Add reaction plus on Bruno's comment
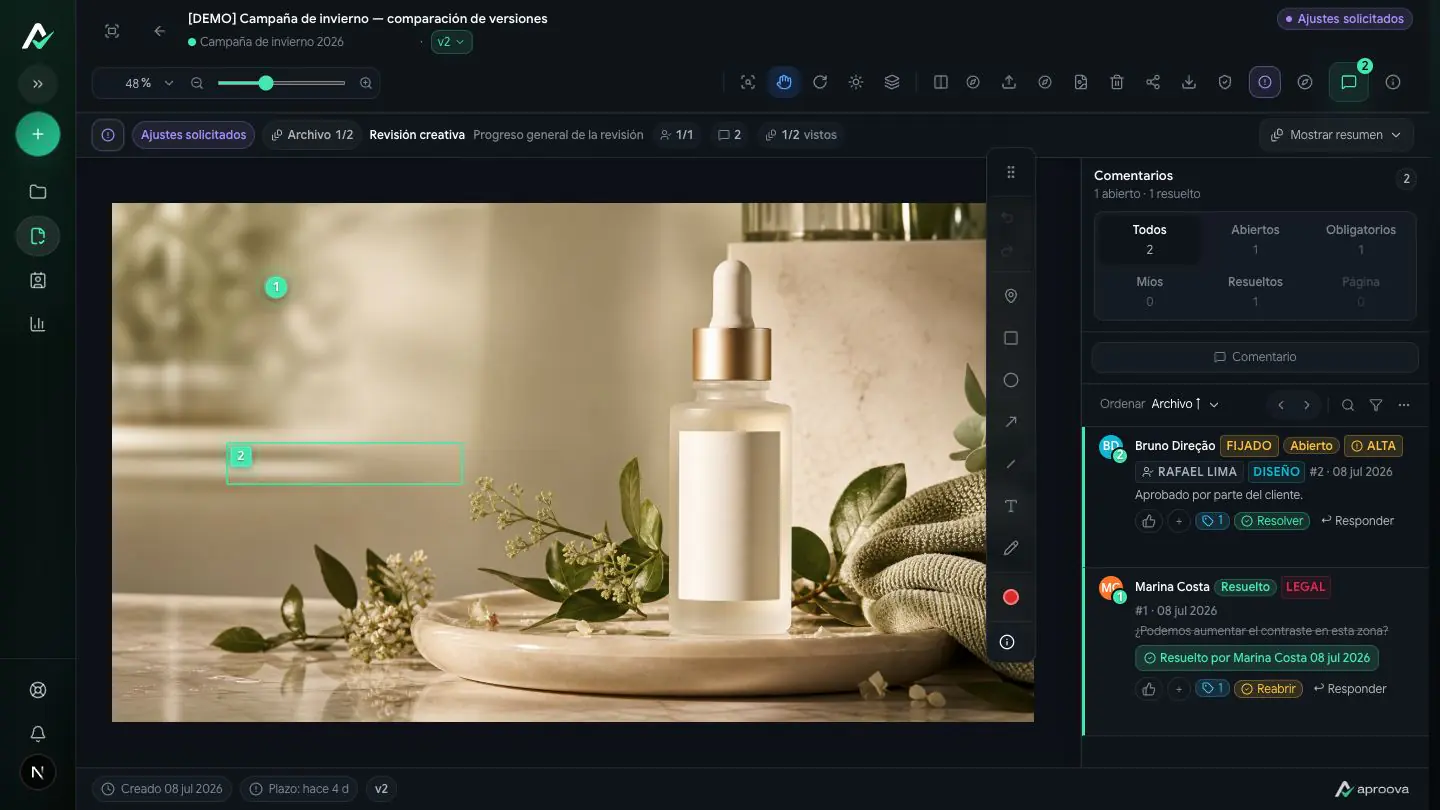This screenshot has height=810, width=1440. click(x=1179, y=521)
